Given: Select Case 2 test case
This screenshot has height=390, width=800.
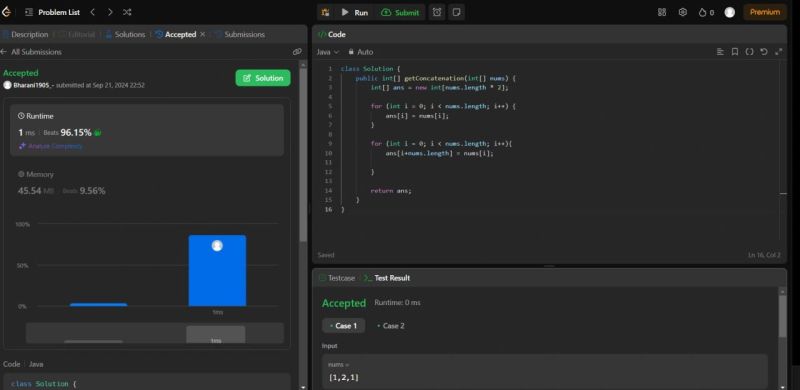Looking at the screenshot, I should point(391,326).
